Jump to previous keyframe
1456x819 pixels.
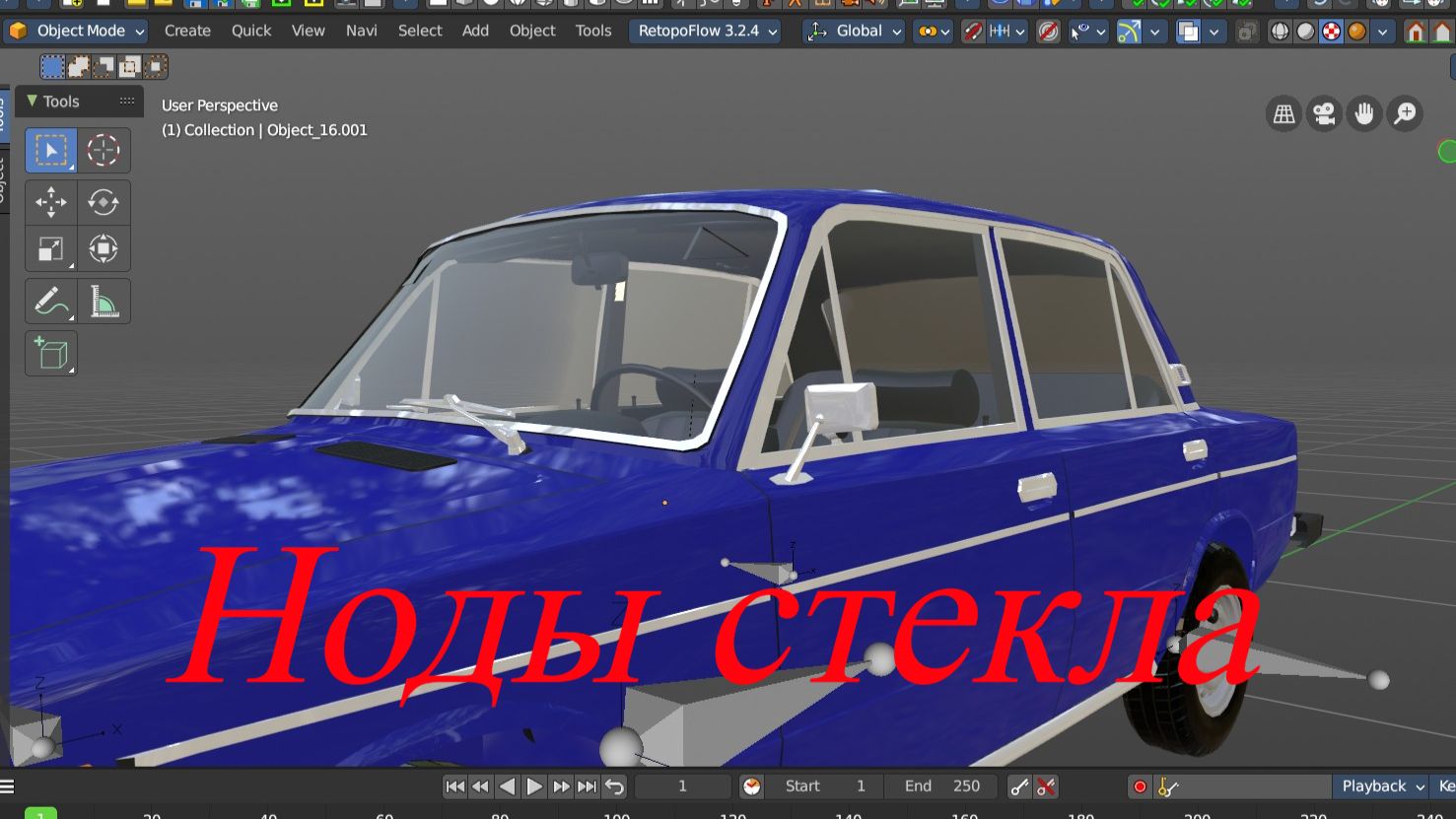point(481,786)
